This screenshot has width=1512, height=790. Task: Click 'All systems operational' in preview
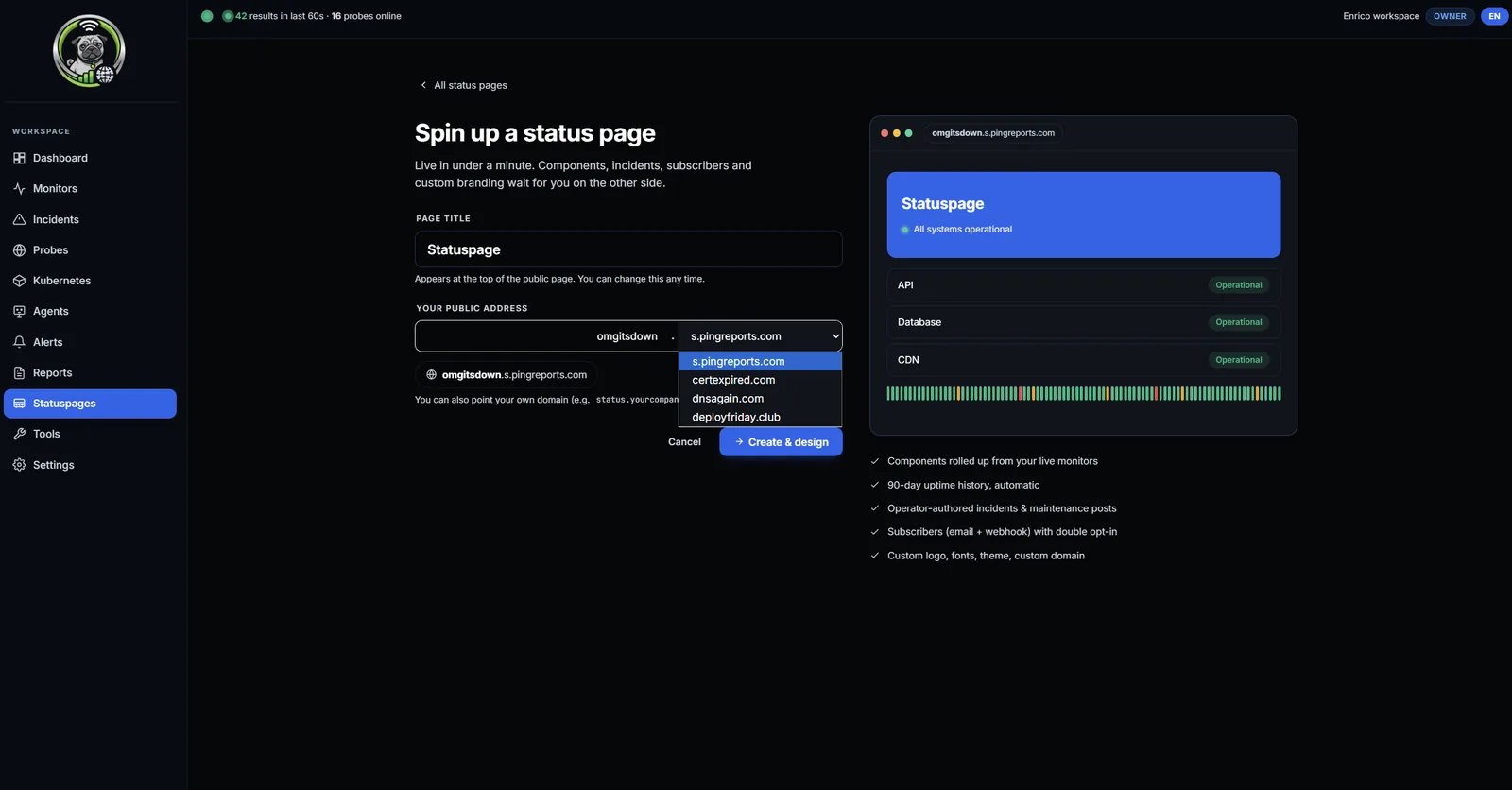click(962, 230)
